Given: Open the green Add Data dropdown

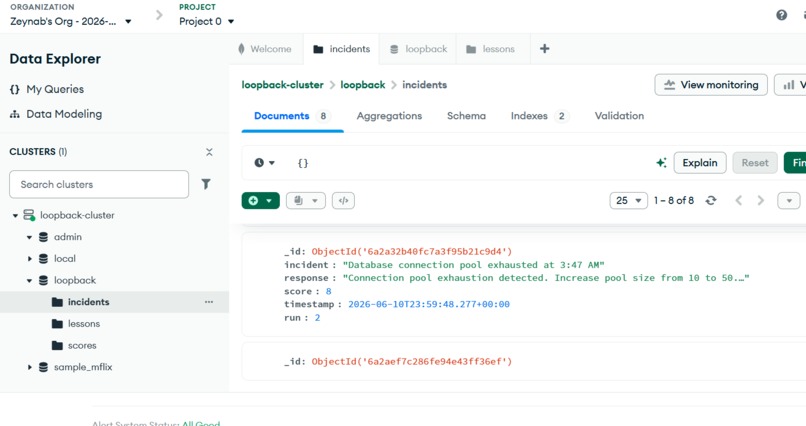Looking at the screenshot, I should point(261,200).
